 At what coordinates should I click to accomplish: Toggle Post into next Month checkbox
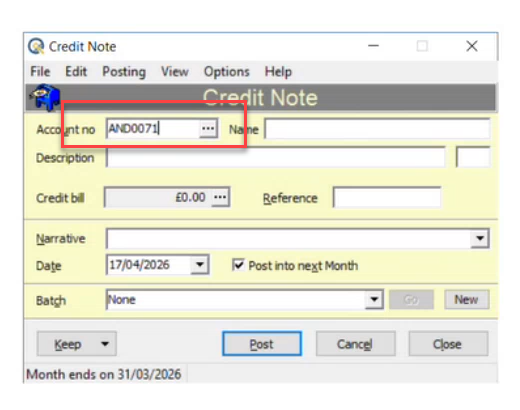pyautogui.click(x=238, y=265)
